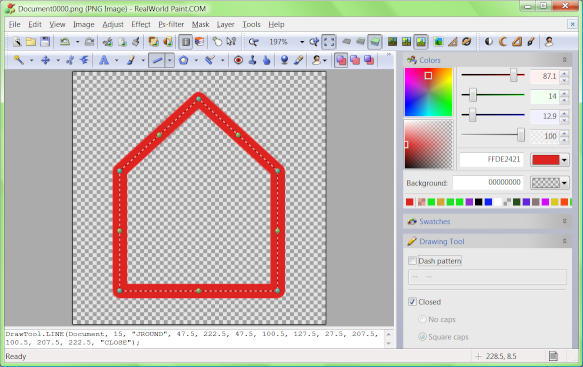Click the crescent moon icon
This screenshot has height=367, width=583.
pos(503,42)
